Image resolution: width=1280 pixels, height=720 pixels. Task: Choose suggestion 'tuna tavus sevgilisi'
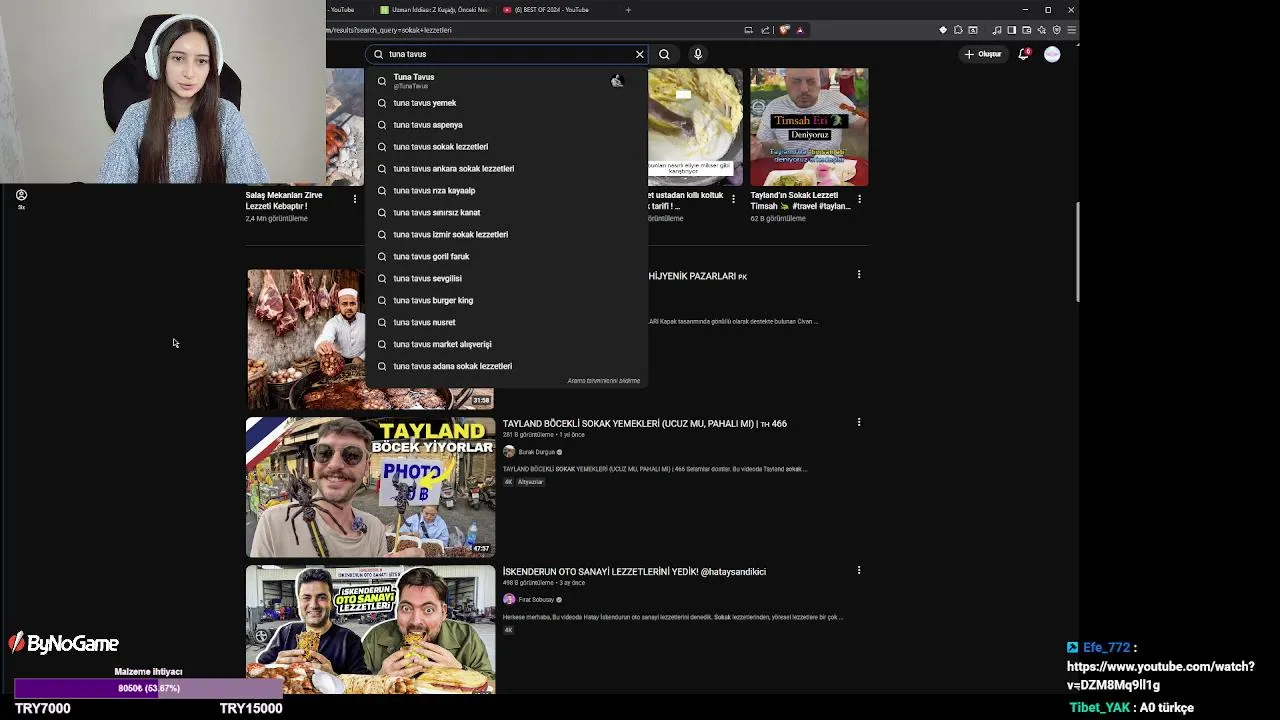coord(506,279)
